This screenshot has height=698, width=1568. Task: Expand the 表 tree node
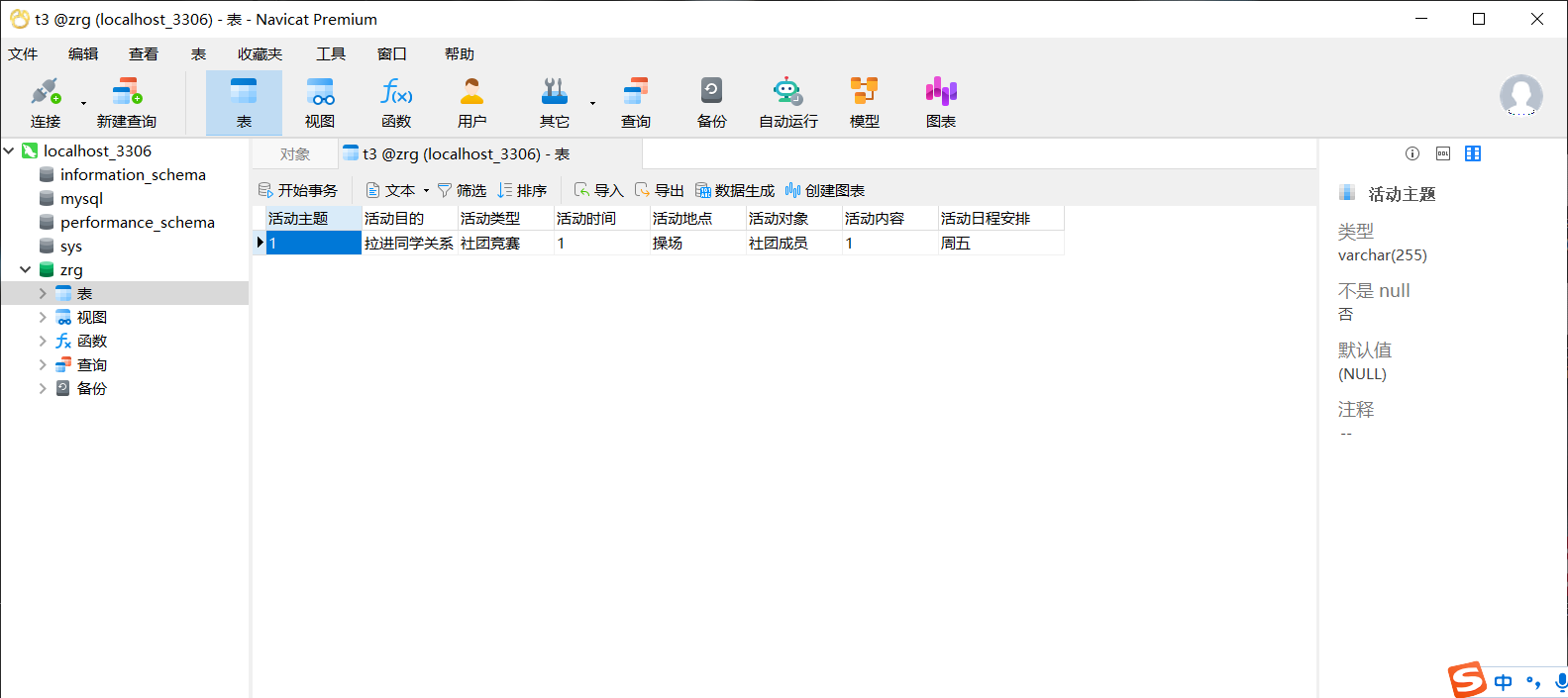click(43, 293)
